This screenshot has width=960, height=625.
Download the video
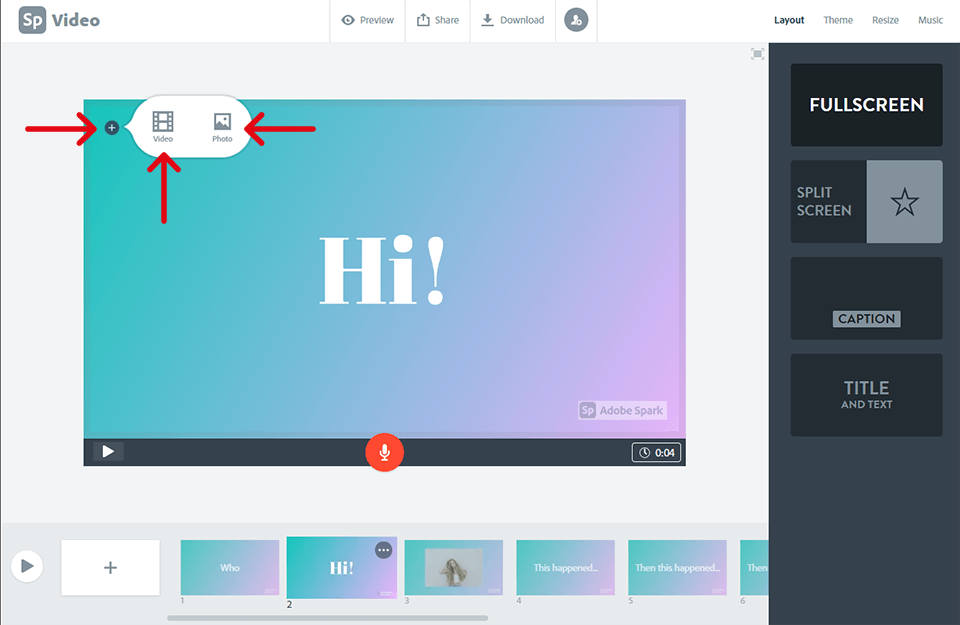[x=512, y=20]
